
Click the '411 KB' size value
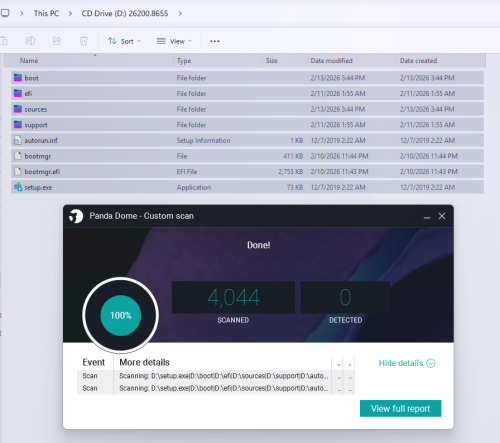tap(293, 156)
